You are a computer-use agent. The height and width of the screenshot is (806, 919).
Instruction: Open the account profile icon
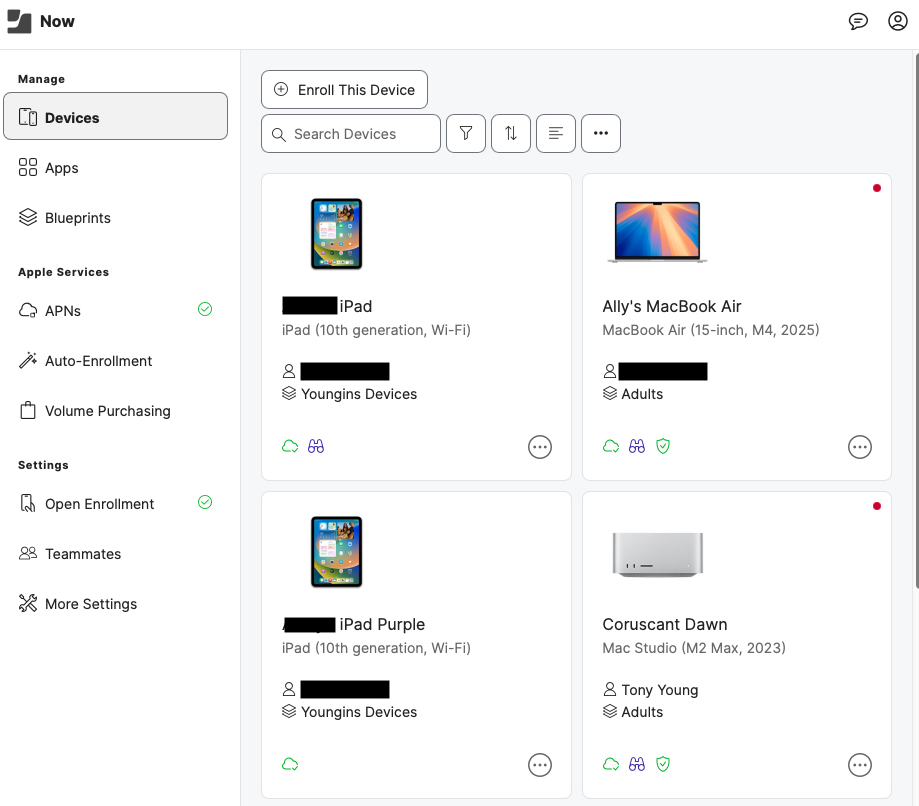click(x=897, y=21)
